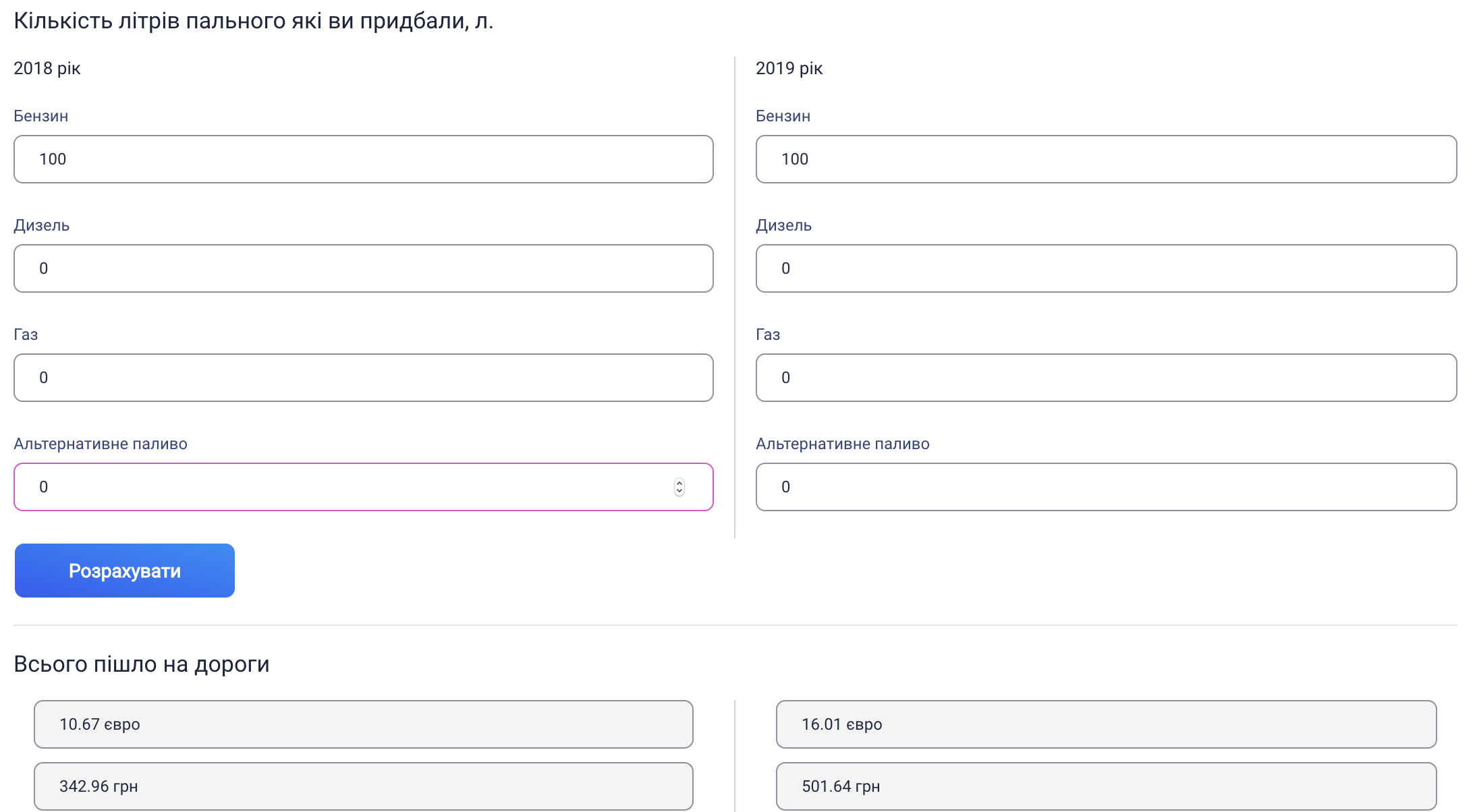This screenshot has height=812, width=1475.
Task: Select the 2018 Газ input field
Action: 363,378
